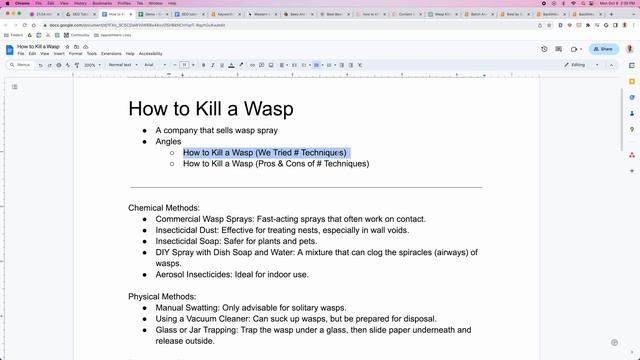The image size is (640, 360).
Task: Clear formatting with the toolbar icon
Action: 360,65
